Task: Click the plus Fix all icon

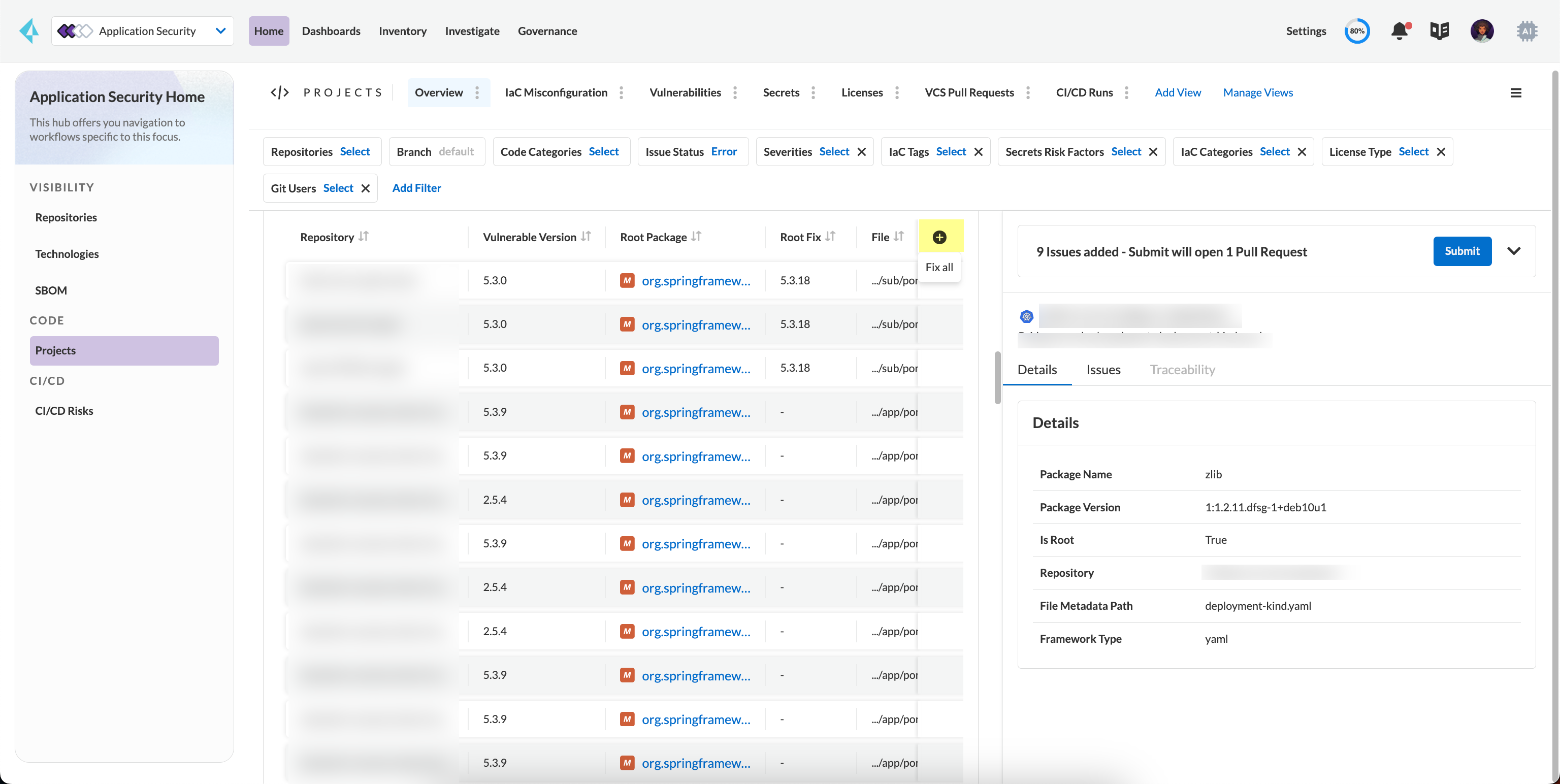Action: point(939,237)
